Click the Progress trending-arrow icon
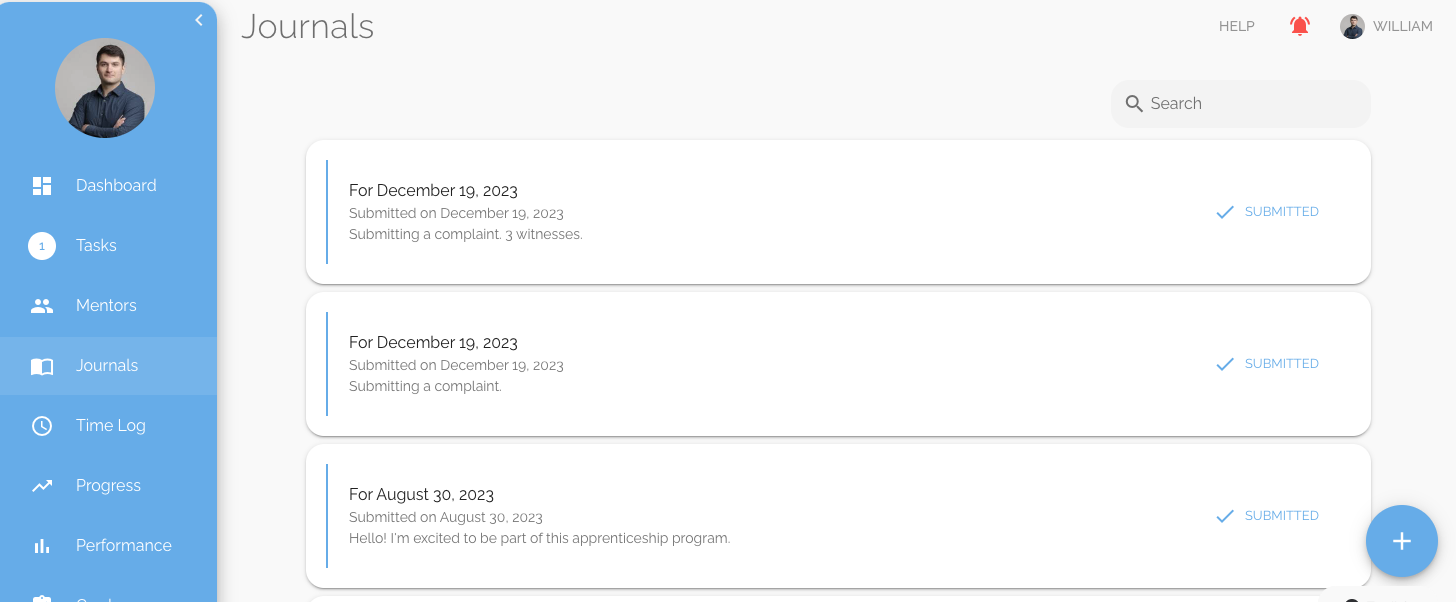The height and width of the screenshot is (602, 1456). [x=42, y=486]
